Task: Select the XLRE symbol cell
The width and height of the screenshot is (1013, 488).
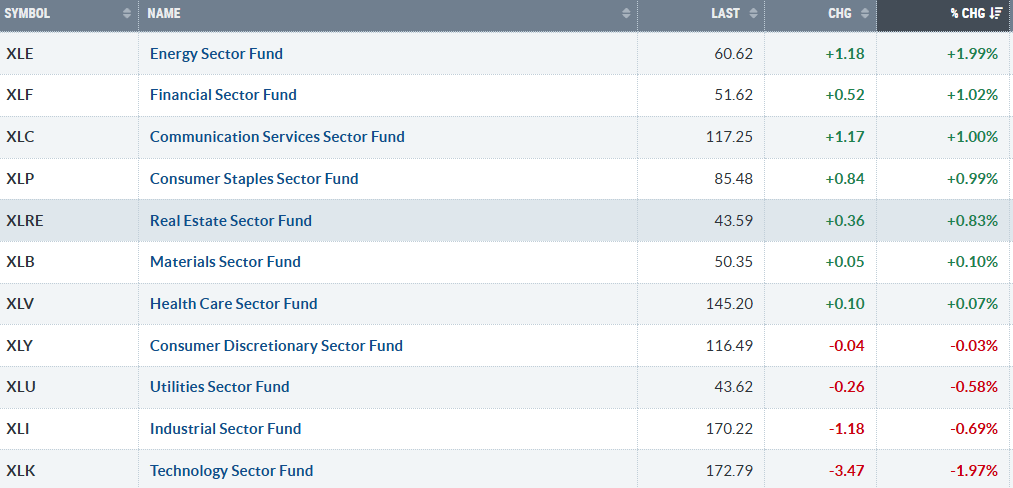Action: click(69, 220)
